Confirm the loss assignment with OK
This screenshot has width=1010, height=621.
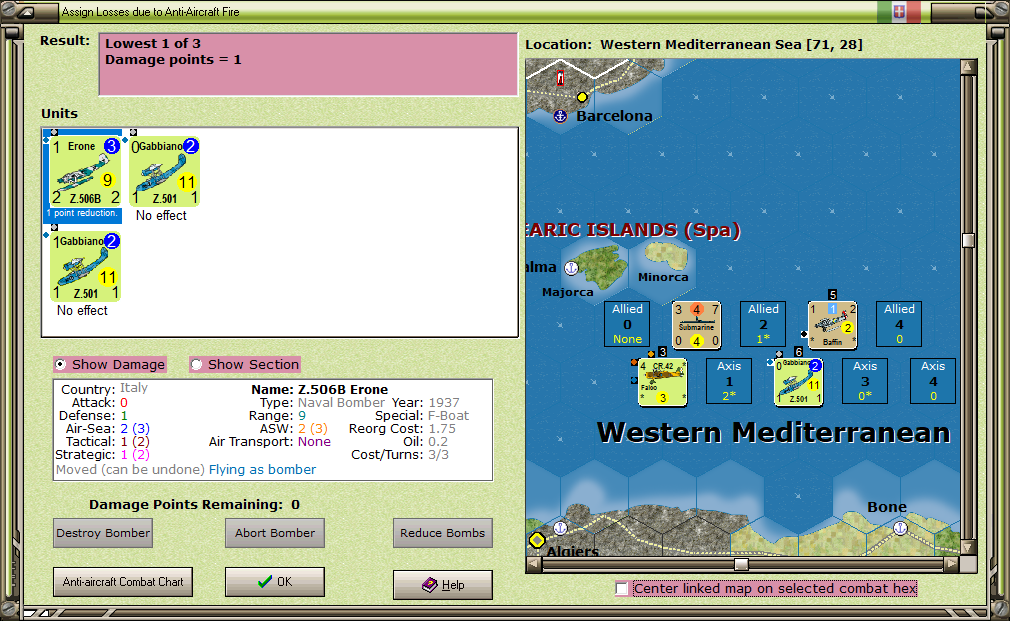pyautogui.click(x=274, y=581)
